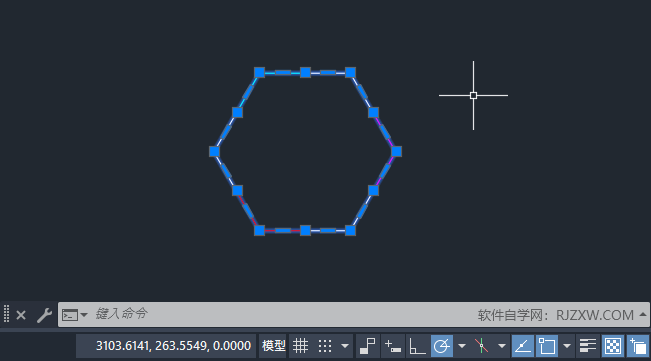Screen dimensions: 651x361
Task: Select the upper-right edge midpoint grip
Action: [x=373, y=112]
